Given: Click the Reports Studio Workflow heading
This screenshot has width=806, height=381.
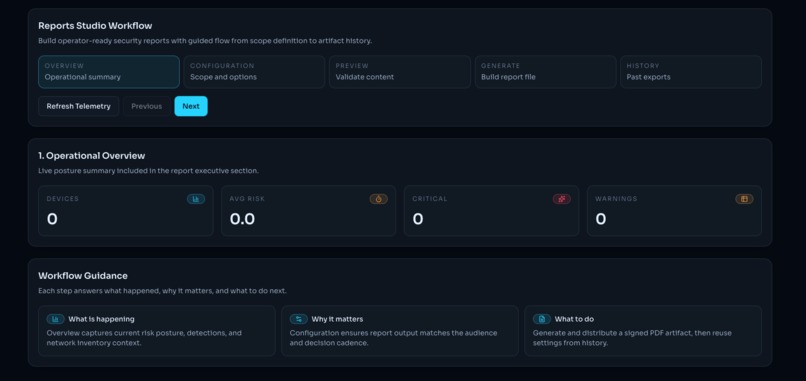Looking at the screenshot, I should pos(95,26).
